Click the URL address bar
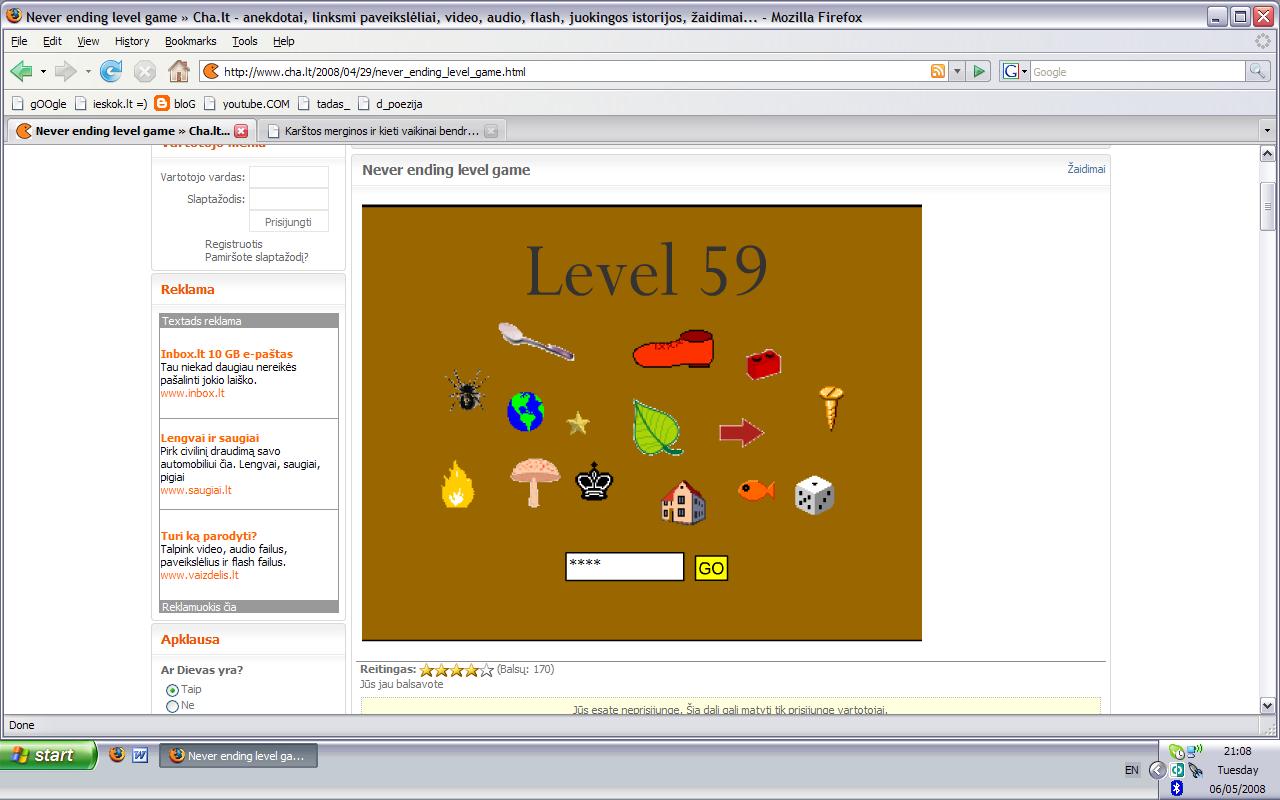 pyautogui.click(x=574, y=71)
